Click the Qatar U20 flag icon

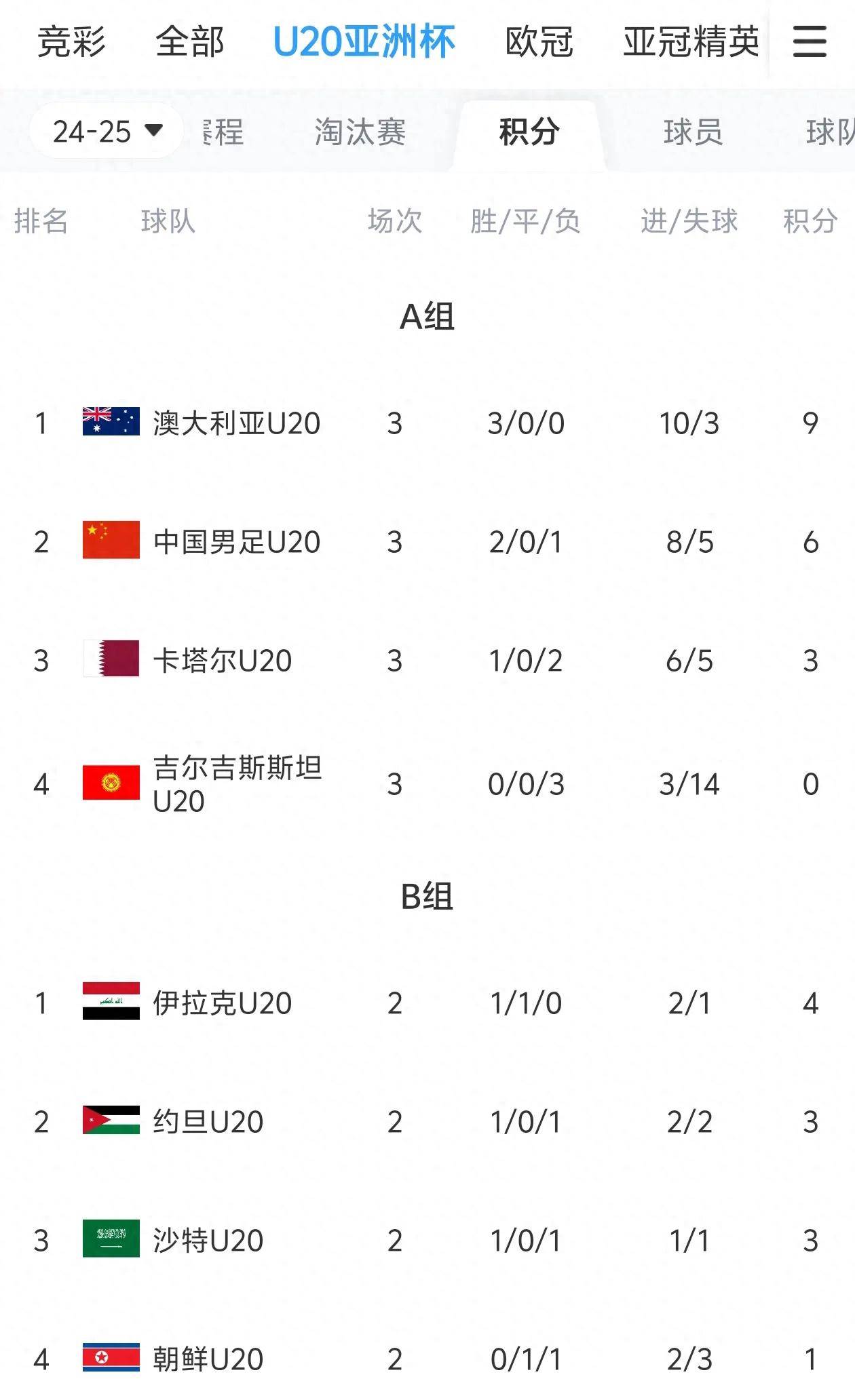[111, 659]
